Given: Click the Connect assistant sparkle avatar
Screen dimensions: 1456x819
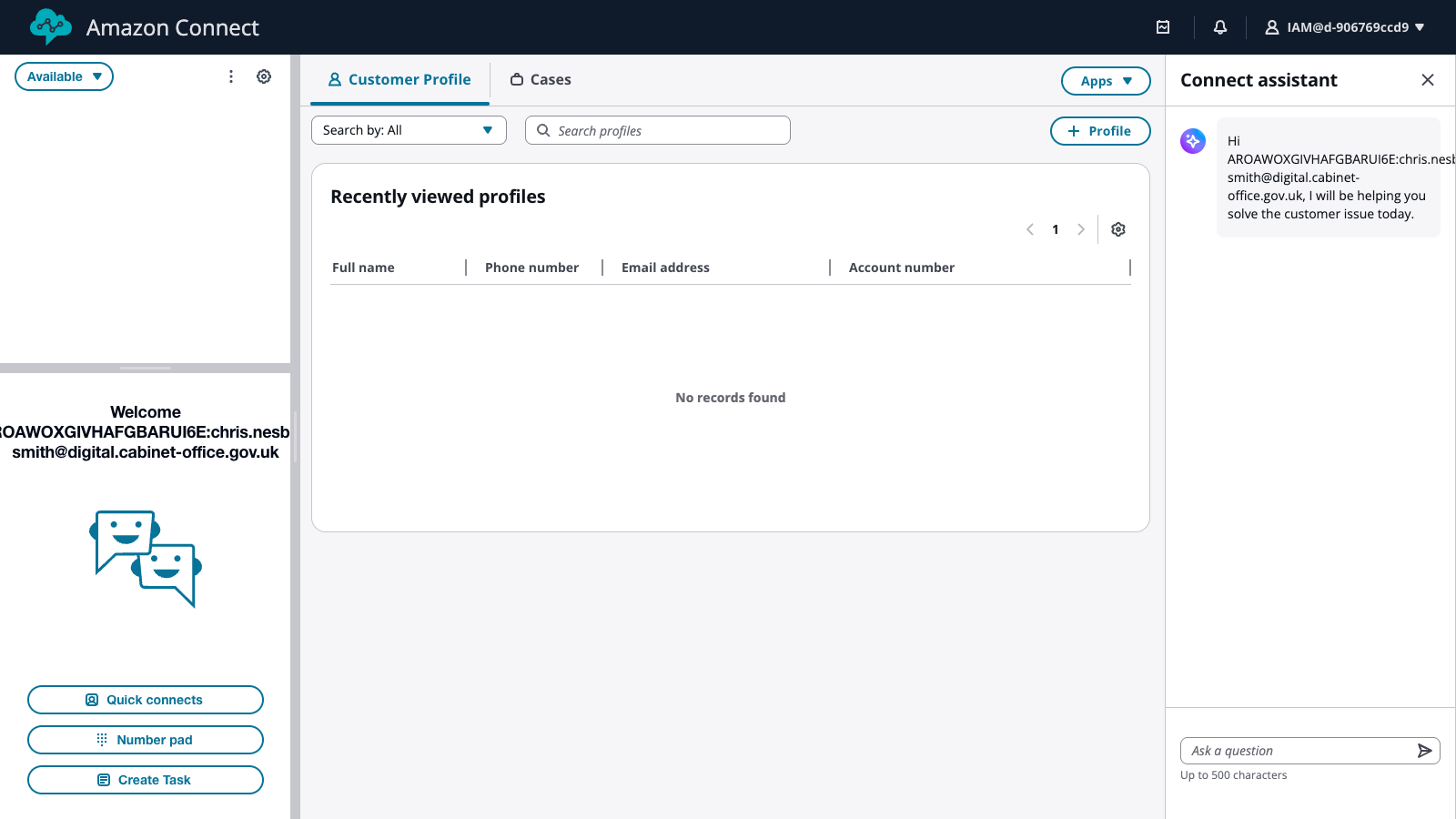Looking at the screenshot, I should [x=1193, y=141].
